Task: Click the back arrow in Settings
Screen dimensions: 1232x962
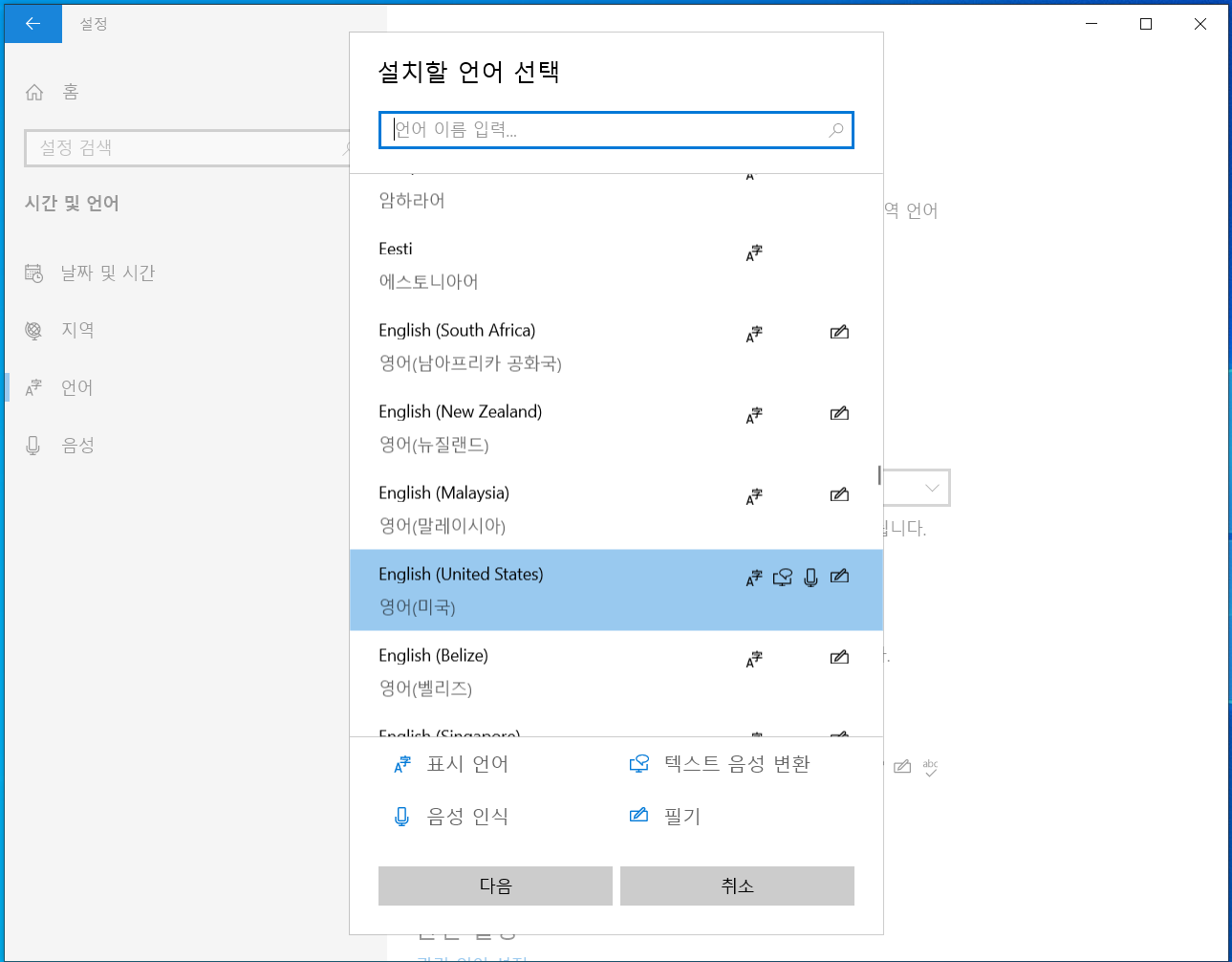Action: pos(33,24)
